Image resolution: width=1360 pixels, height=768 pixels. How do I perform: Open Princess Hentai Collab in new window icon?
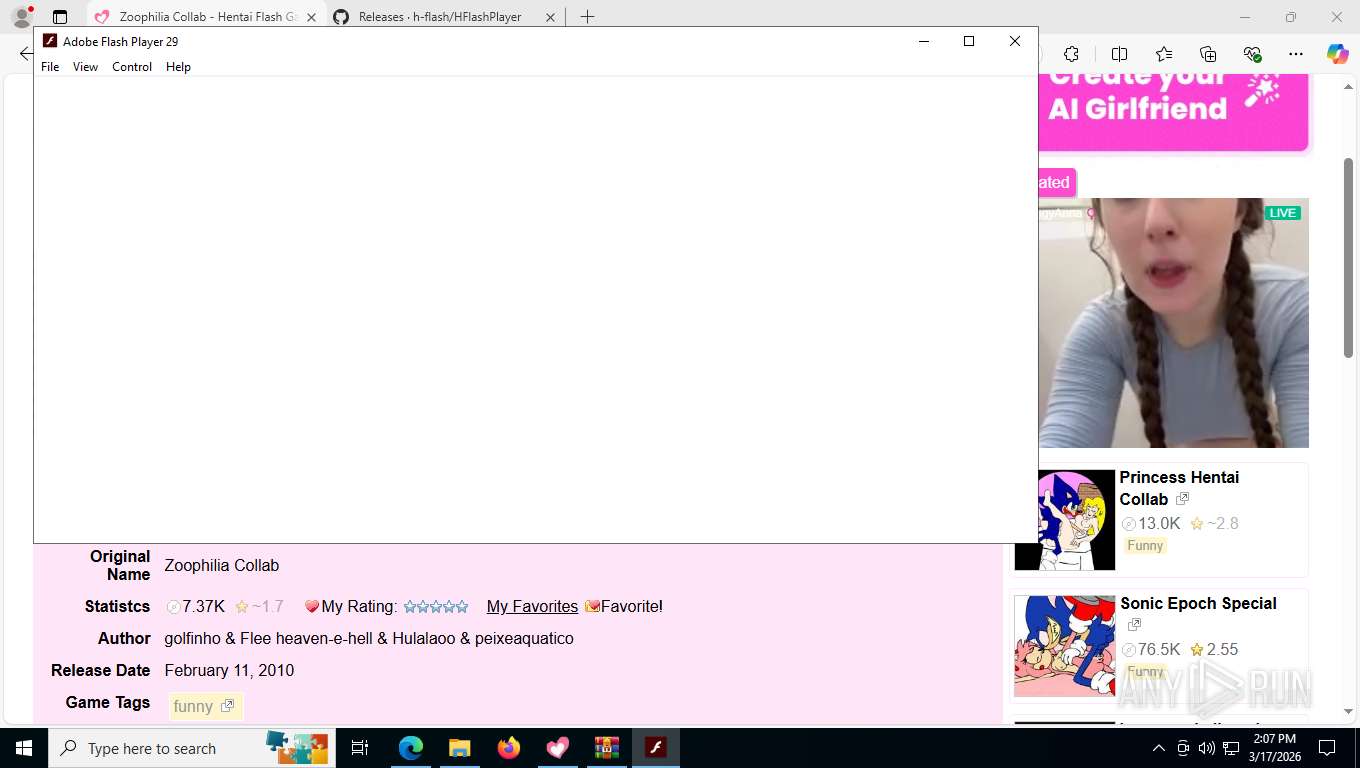1182,498
